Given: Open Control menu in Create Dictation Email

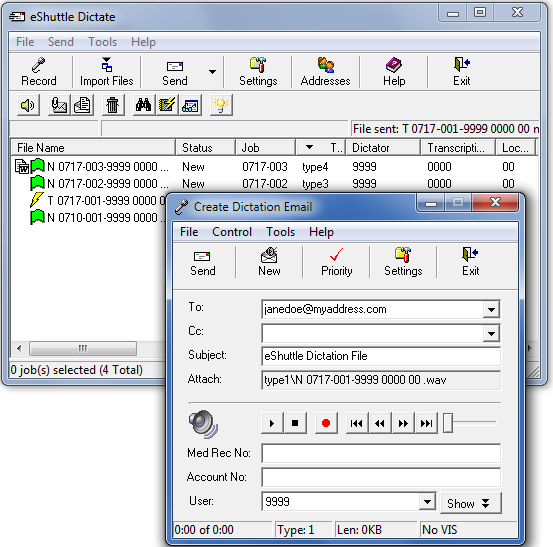Looking at the screenshot, I should coord(232,232).
